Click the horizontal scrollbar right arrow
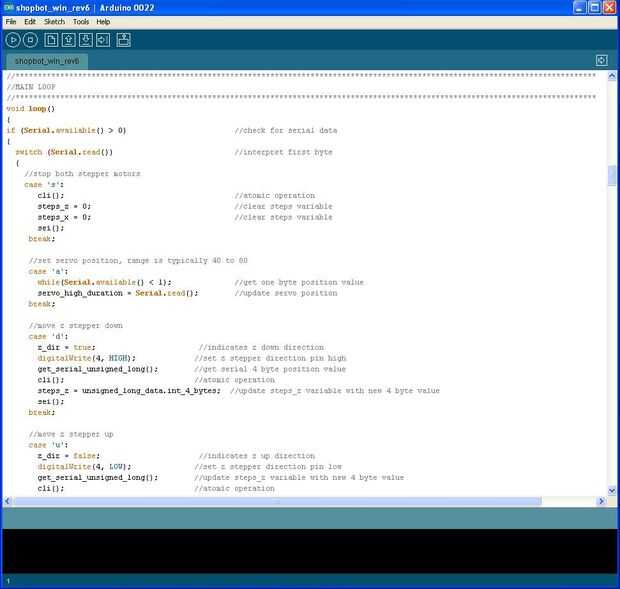This screenshot has width=620, height=589. tap(601, 501)
